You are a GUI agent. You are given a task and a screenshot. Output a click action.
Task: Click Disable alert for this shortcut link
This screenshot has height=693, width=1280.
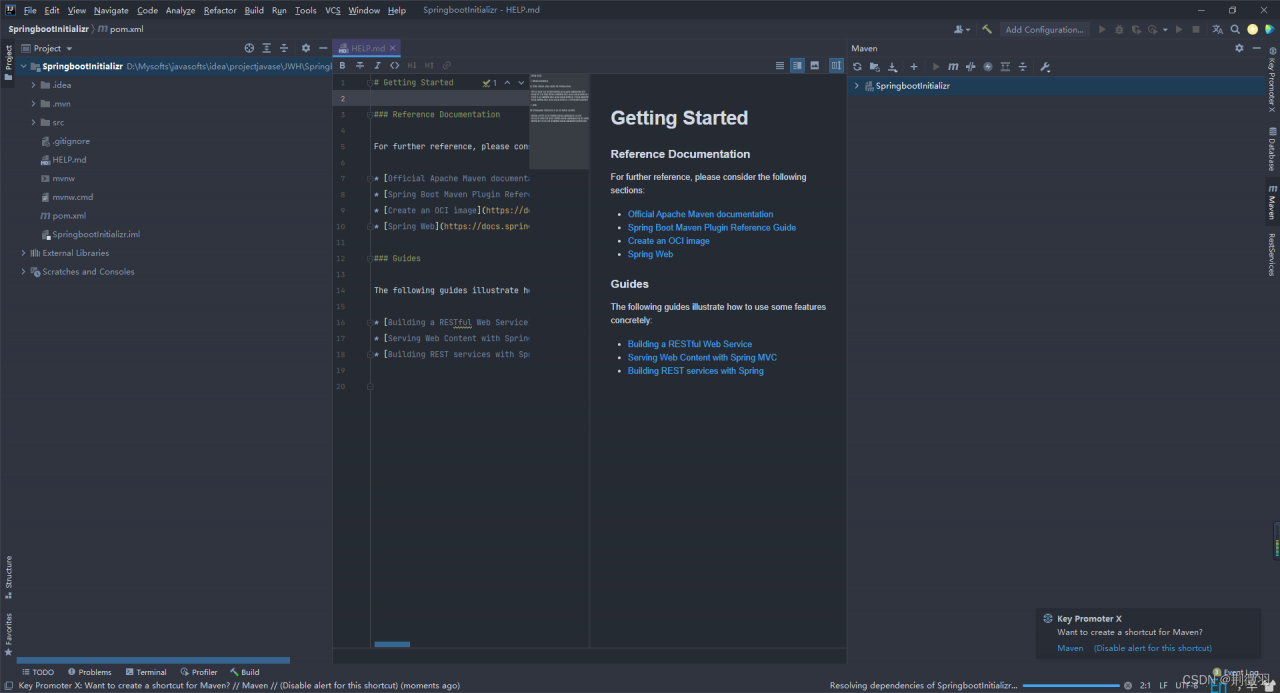1152,648
